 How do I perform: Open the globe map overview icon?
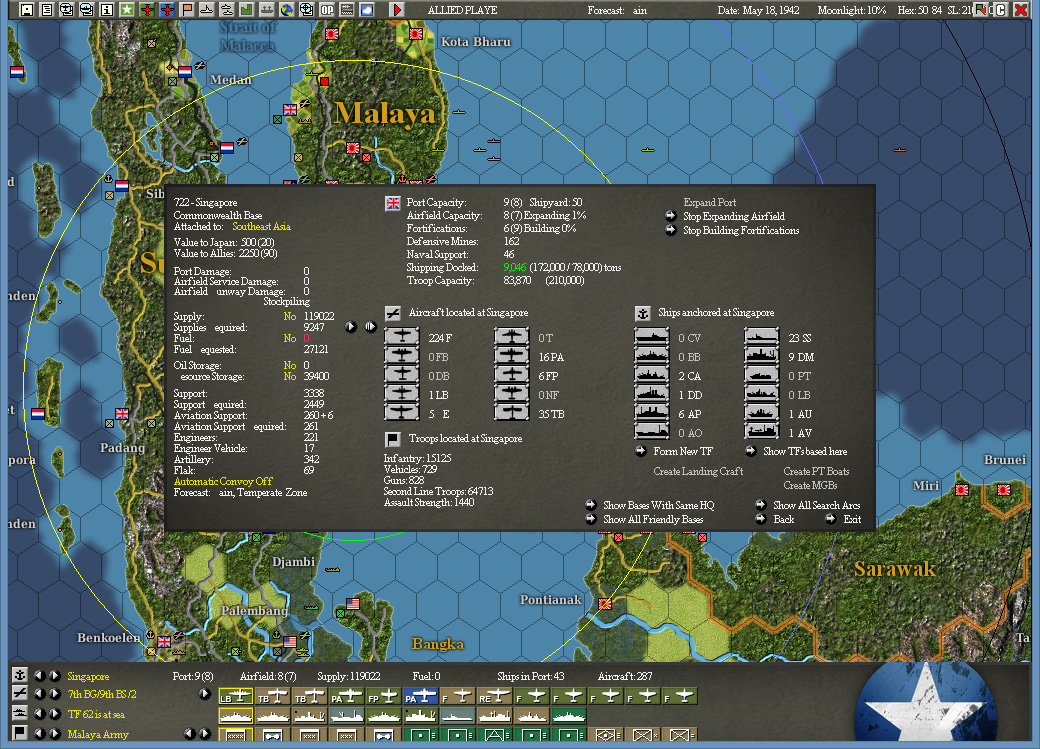(x=286, y=9)
